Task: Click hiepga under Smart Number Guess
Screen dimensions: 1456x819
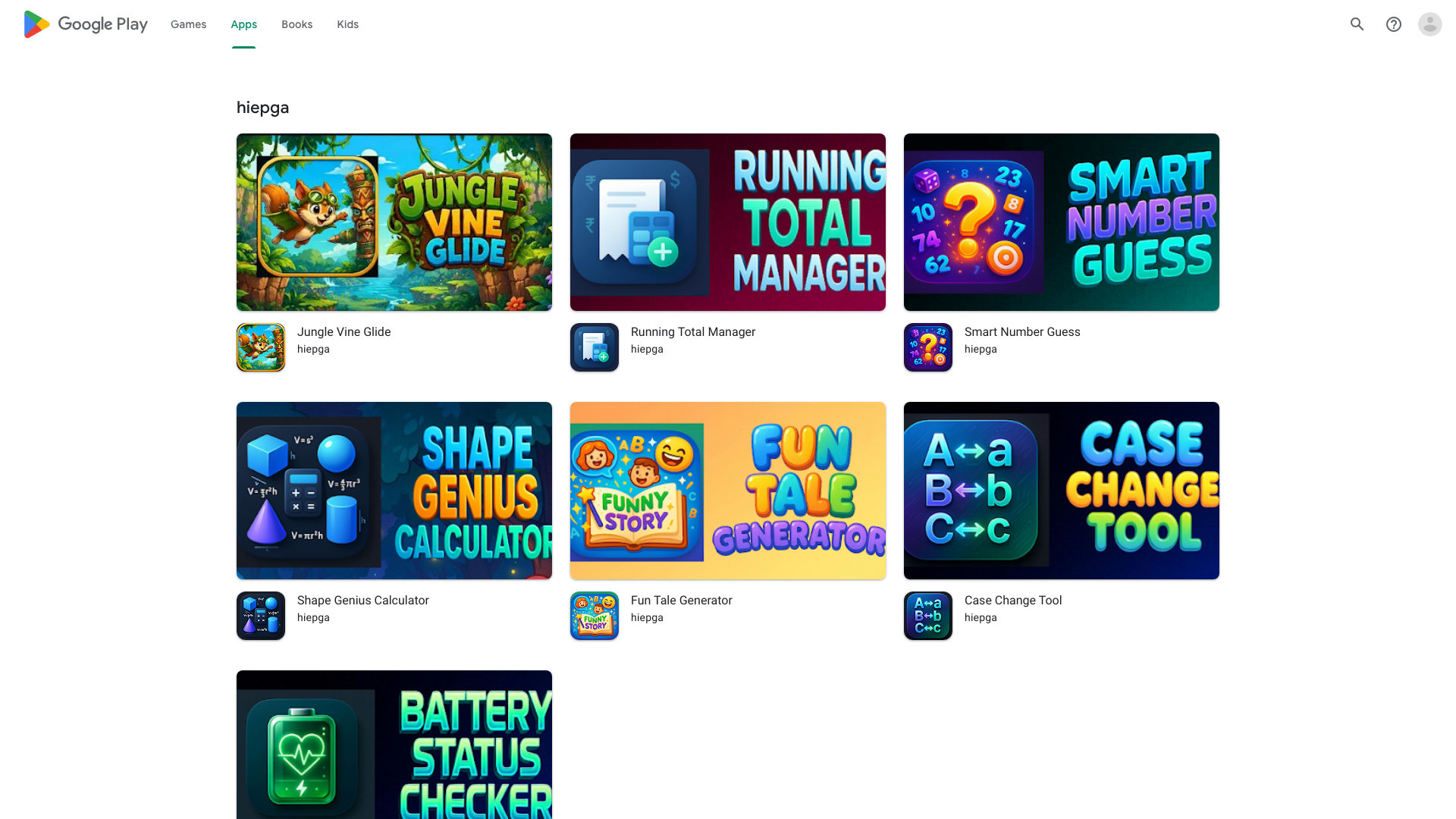Action: (981, 350)
